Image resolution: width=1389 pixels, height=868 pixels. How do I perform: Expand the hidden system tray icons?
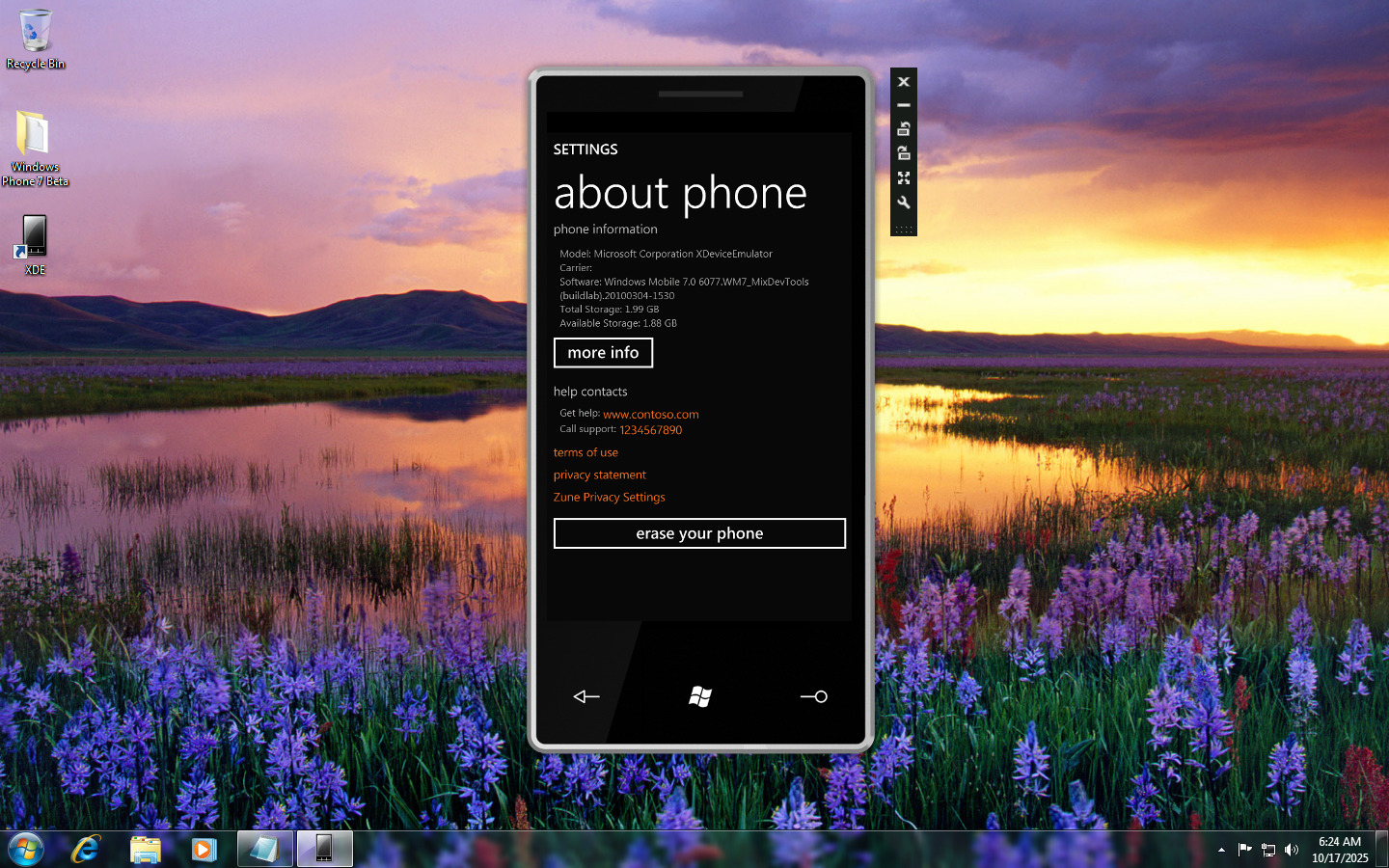pyautogui.click(x=1221, y=850)
